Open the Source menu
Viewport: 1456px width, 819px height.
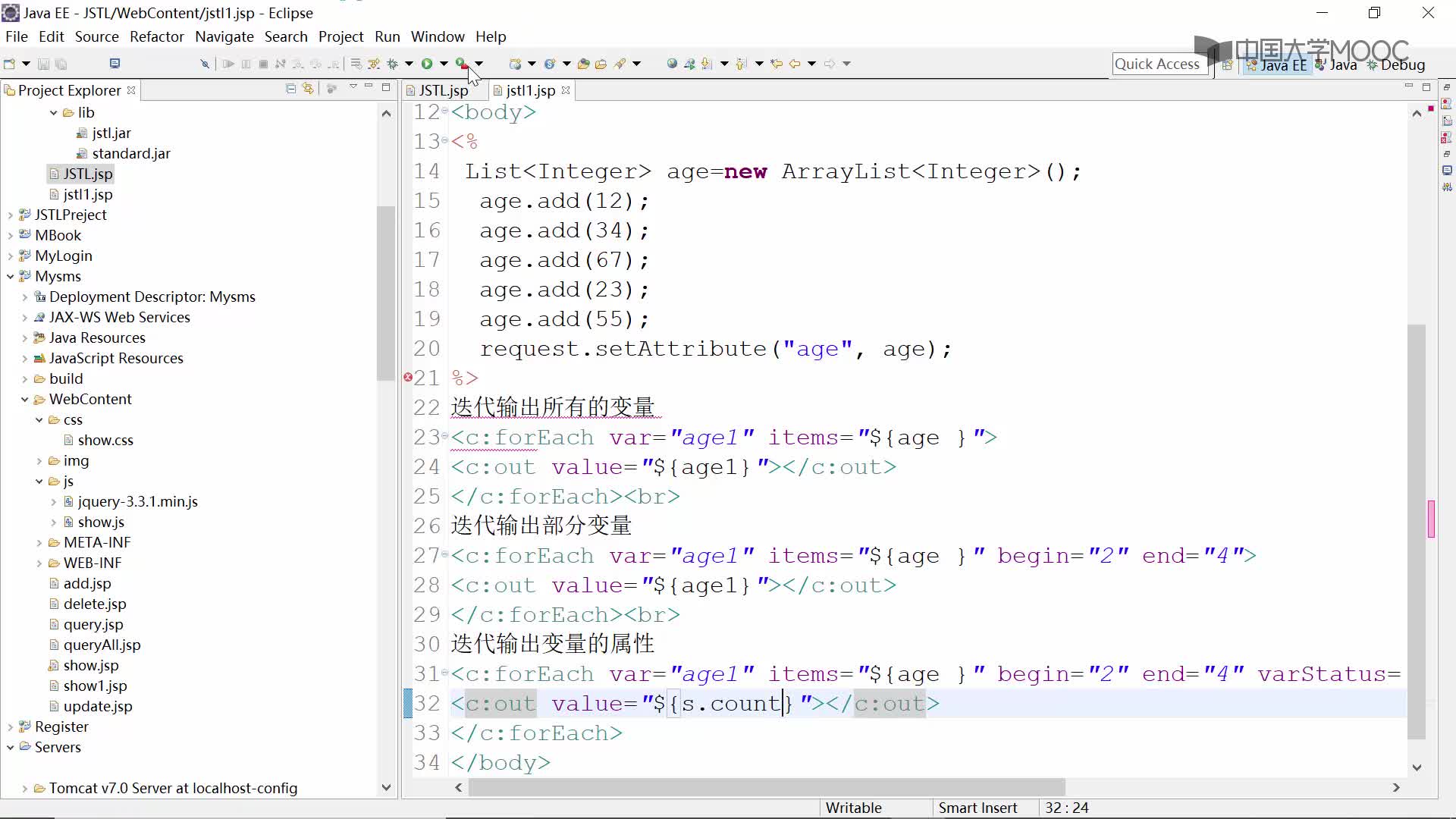[96, 36]
